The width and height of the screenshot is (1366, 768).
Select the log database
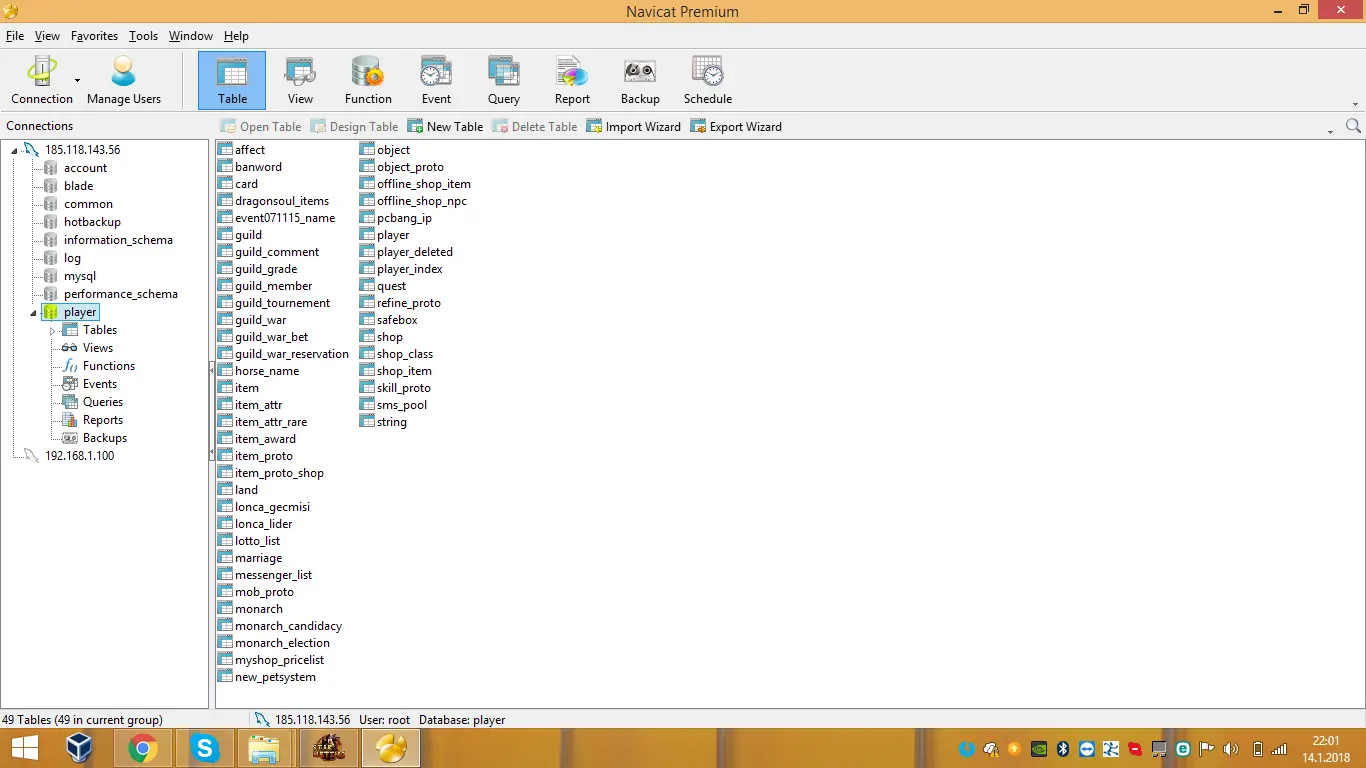pos(72,258)
